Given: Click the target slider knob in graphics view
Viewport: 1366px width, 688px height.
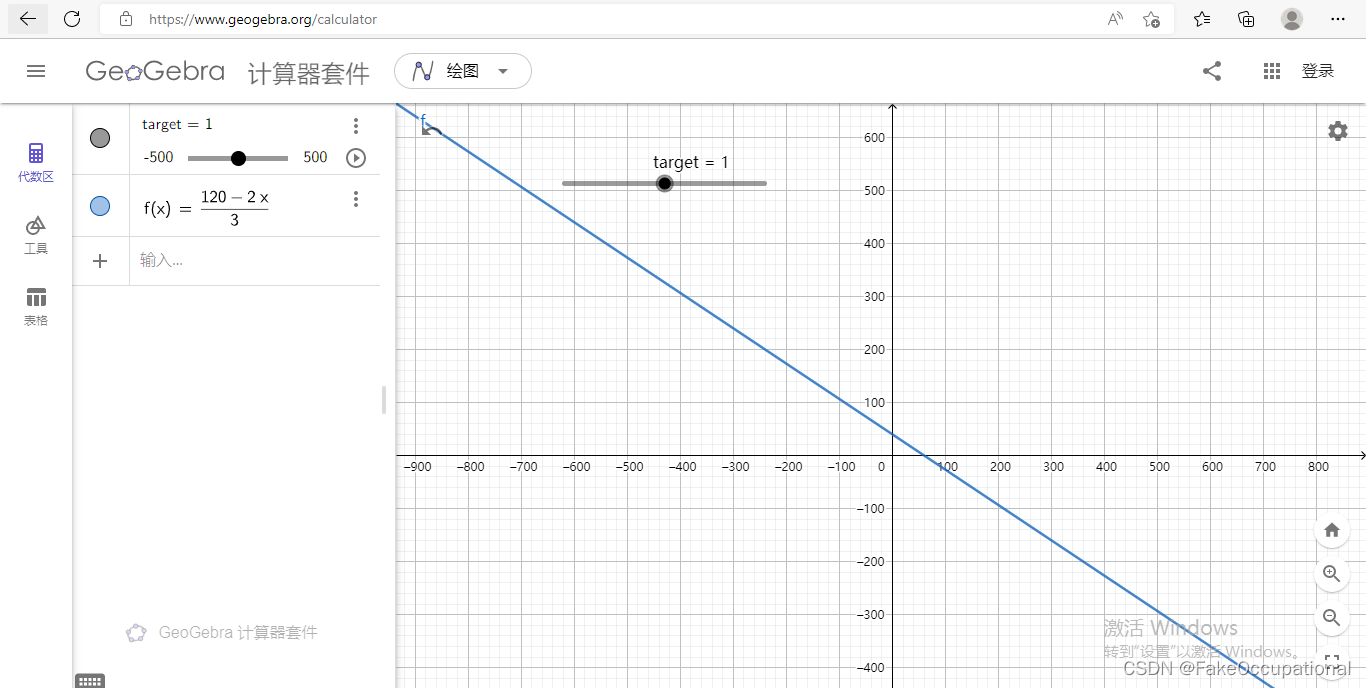Looking at the screenshot, I should pyautogui.click(x=664, y=183).
